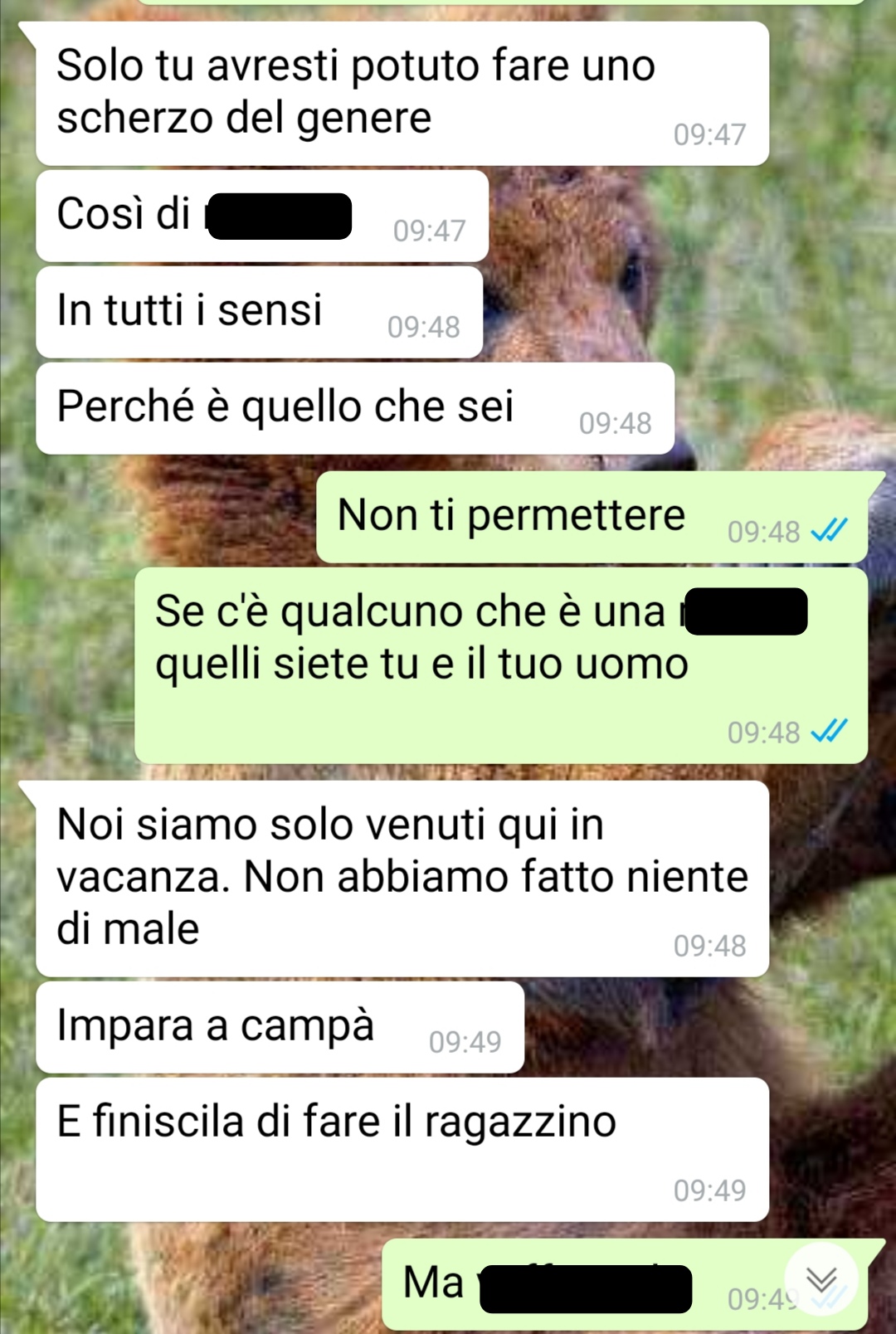The height and width of the screenshot is (1334, 896).
Task: Tap the 'Perché è quello che sei' bubble
Action: click(x=355, y=408)
